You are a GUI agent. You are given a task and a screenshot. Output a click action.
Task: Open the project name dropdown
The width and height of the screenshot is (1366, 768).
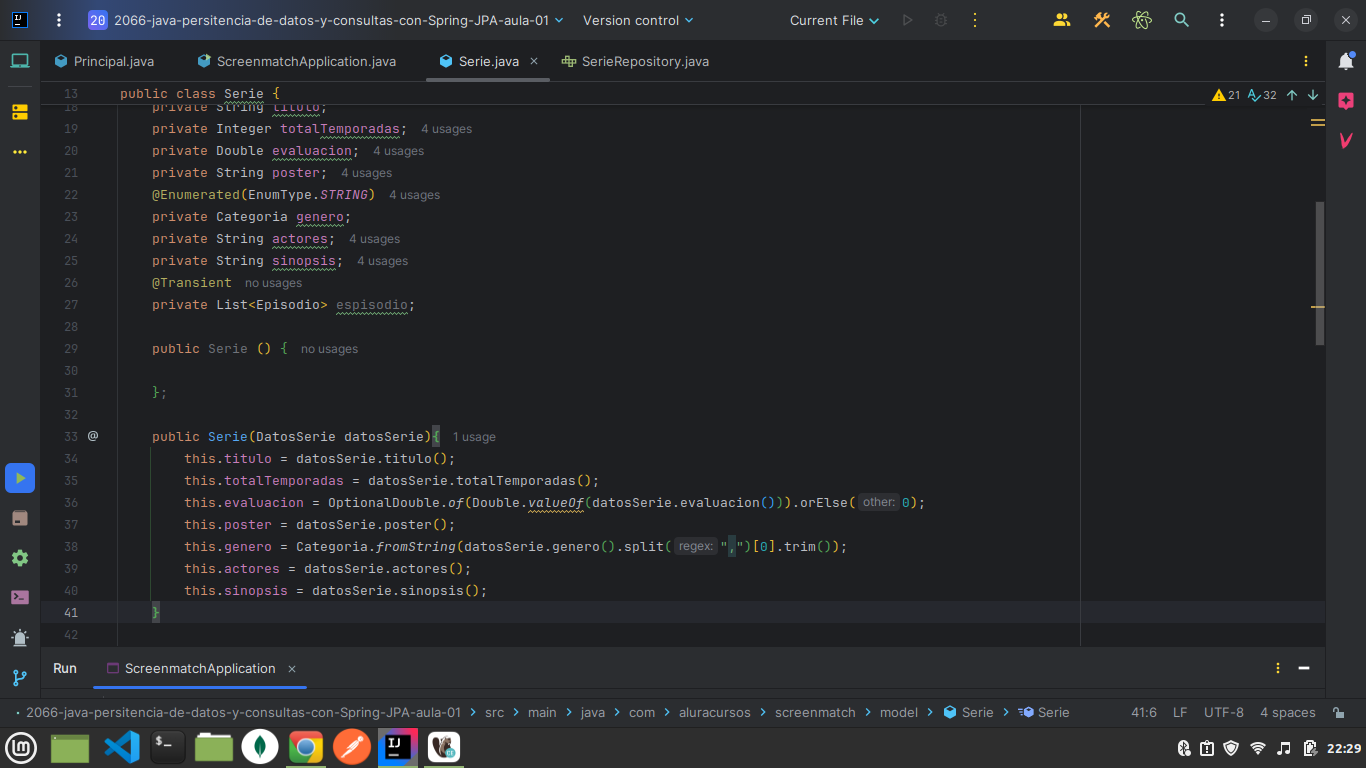click(x=326, y=20)
